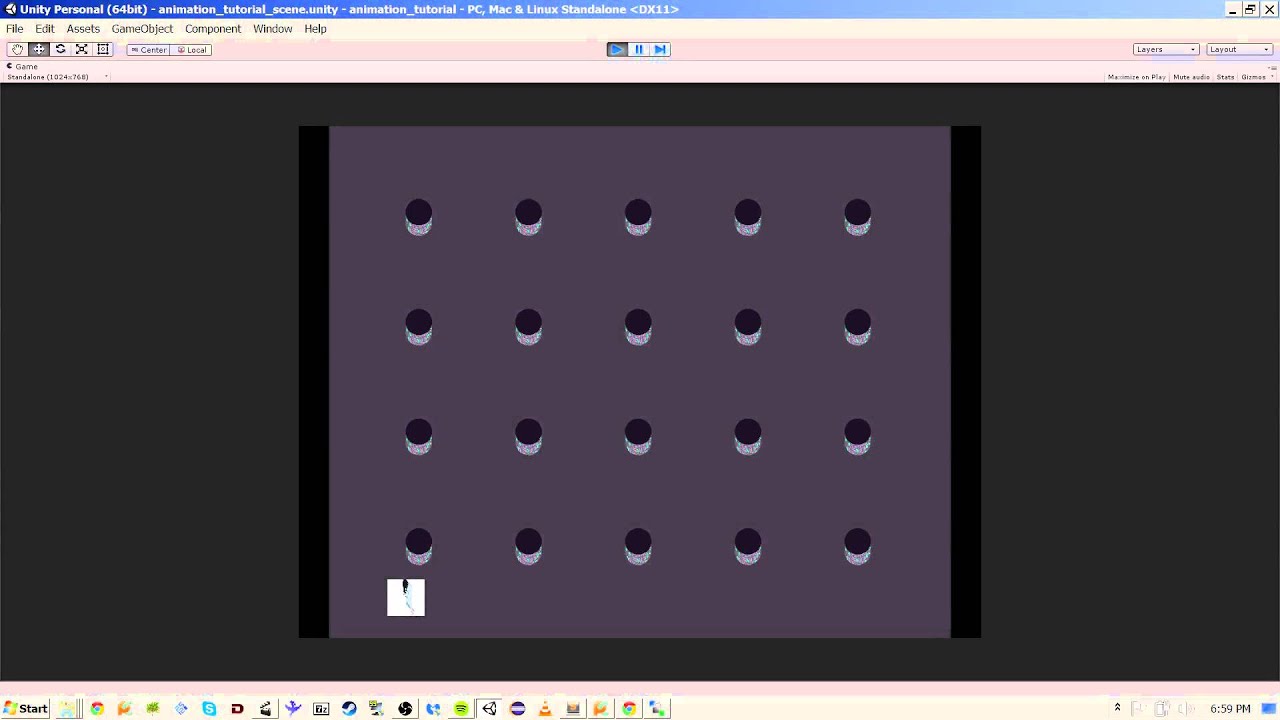Select the Hand tool in toolbar
The width and height of the screenshot is (1280, 720).
tap(17, 49)
